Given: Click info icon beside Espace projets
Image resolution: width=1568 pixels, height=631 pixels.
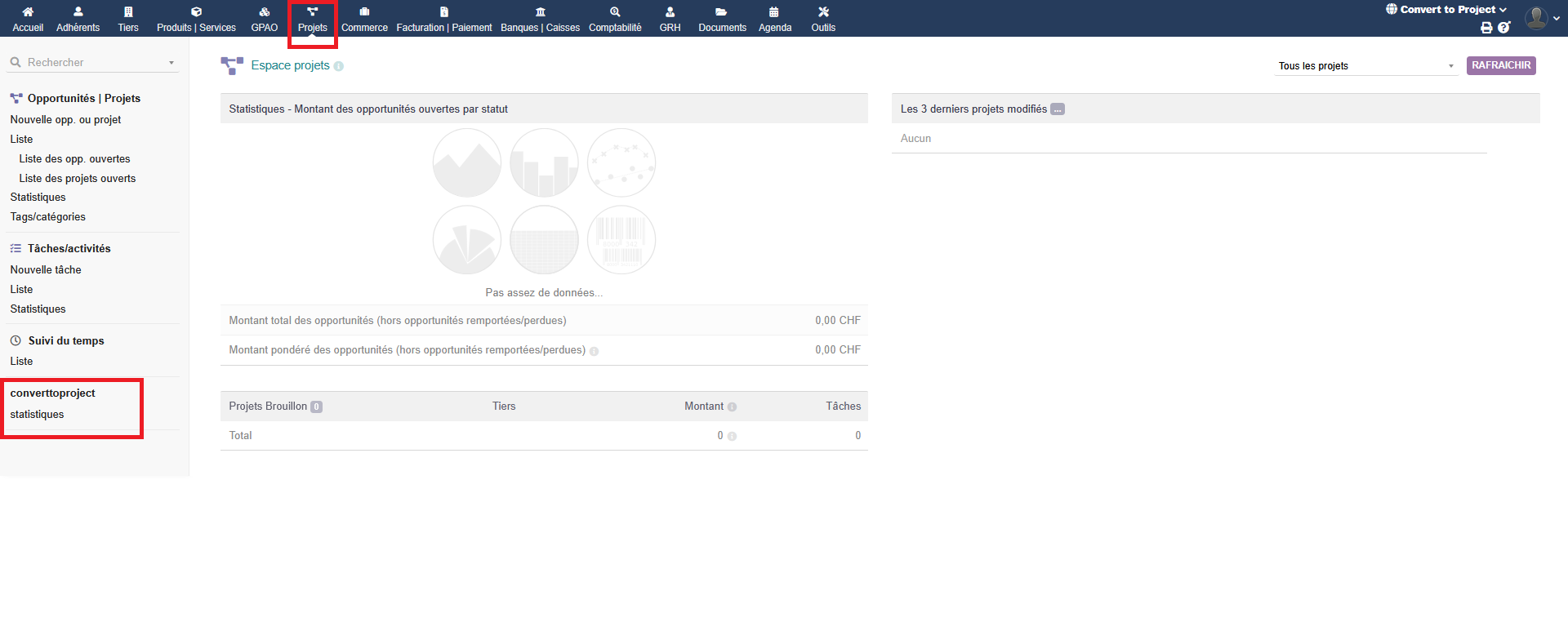Looking at the screenshot, I should [339, 66].
